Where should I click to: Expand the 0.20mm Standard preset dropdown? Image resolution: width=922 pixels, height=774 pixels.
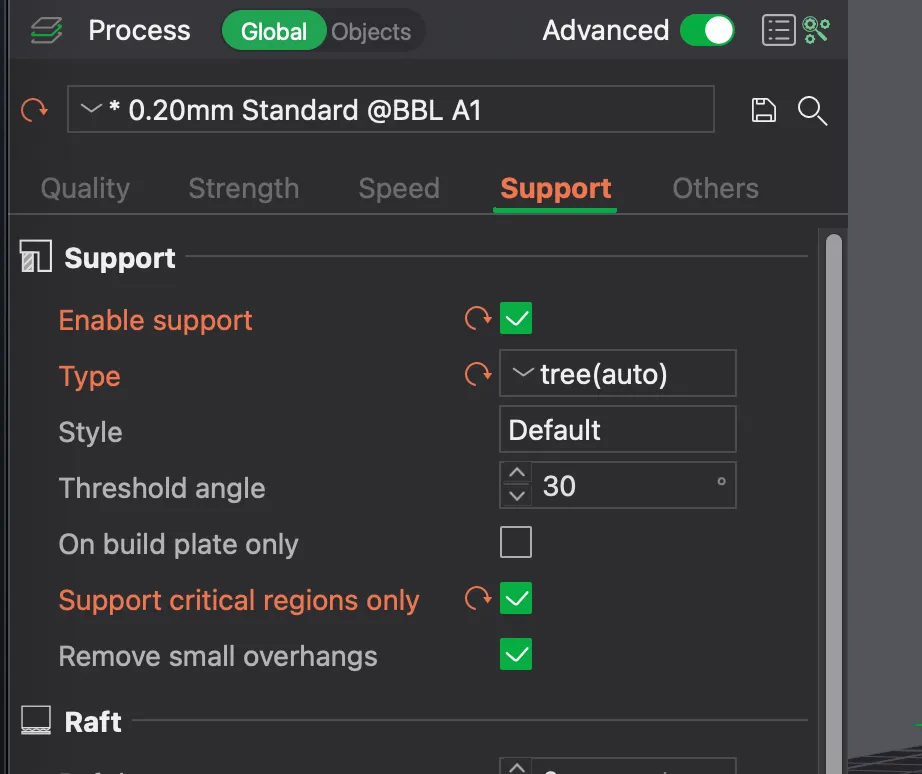tap(391, 109)
